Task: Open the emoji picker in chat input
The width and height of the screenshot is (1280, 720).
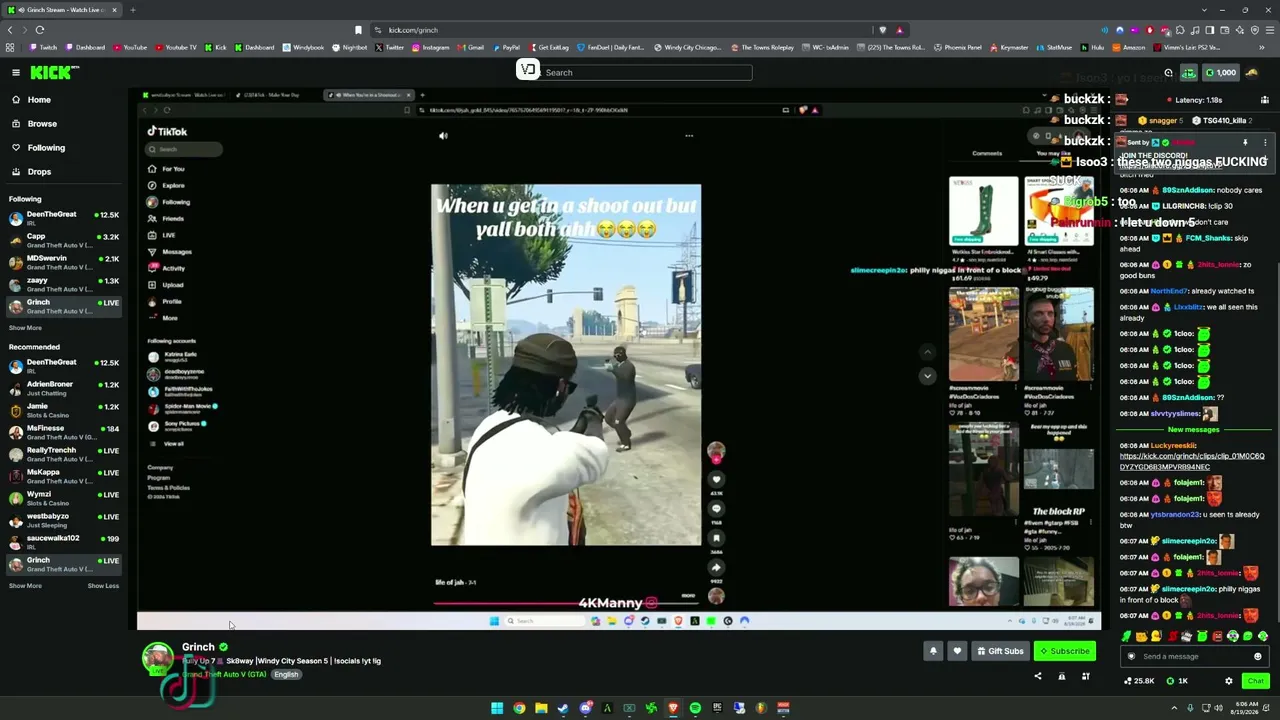Action: (x=1258, y=656)
